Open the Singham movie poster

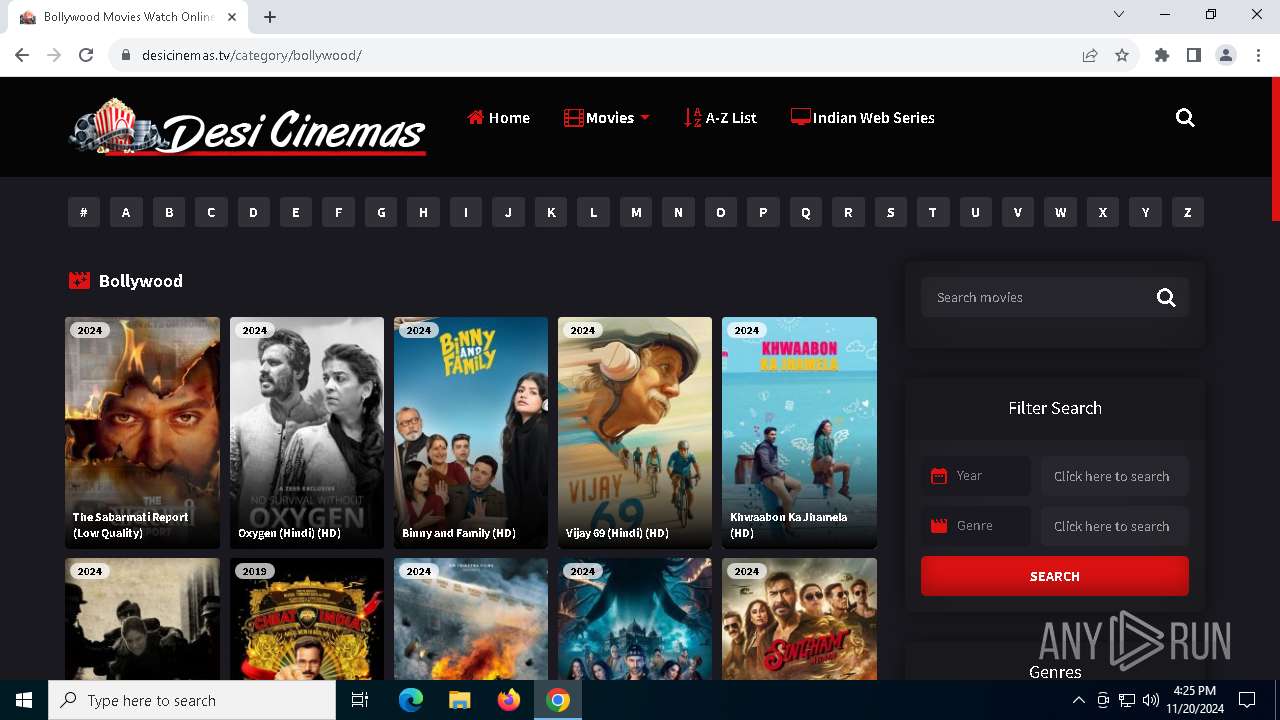[x=799, y=619]
